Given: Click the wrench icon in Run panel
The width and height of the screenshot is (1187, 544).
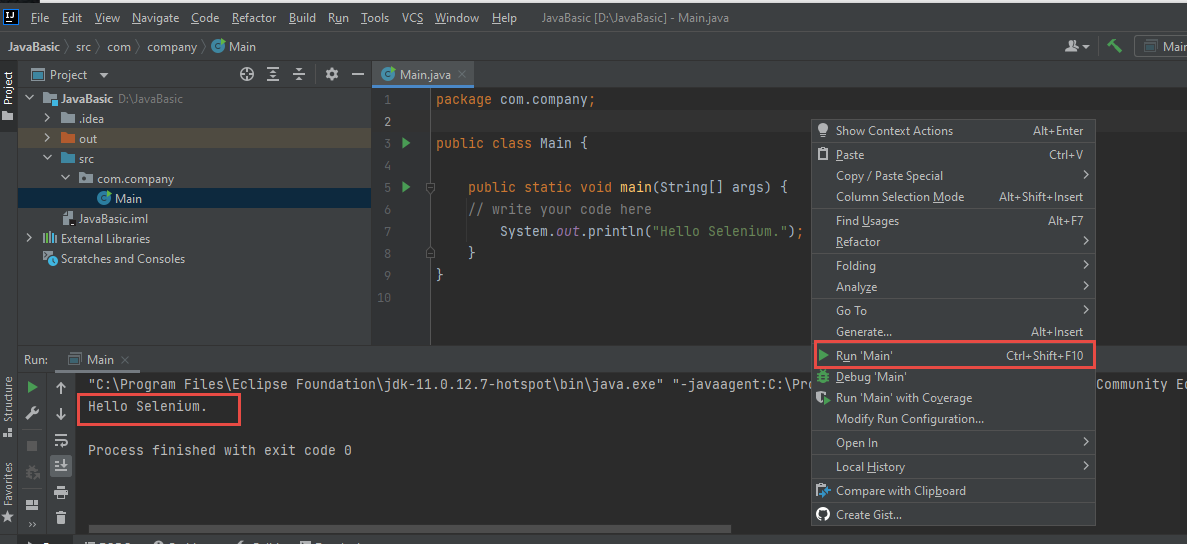Looking at the screenshot, I should [x=33, y=413].
